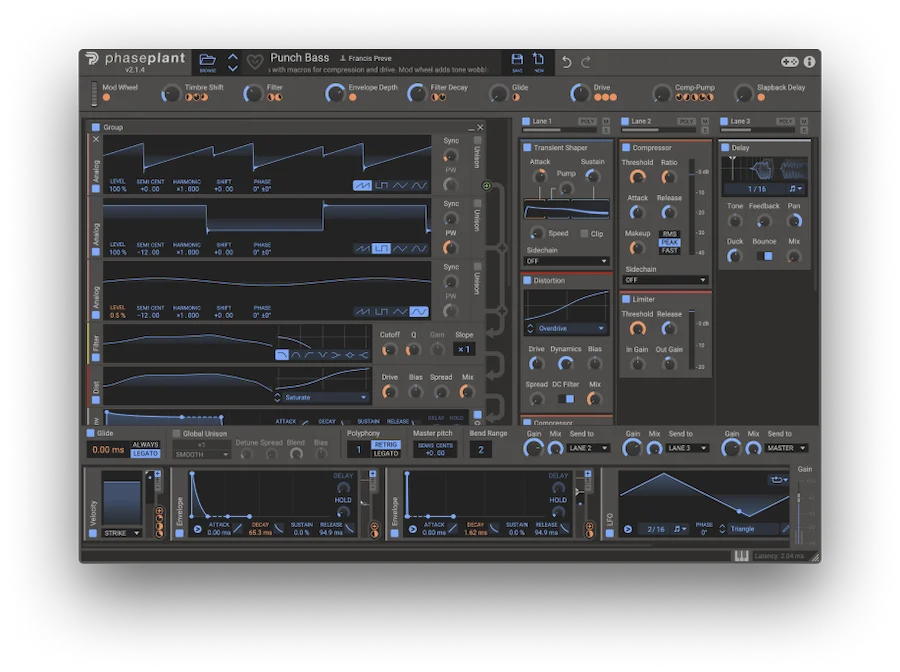Click the redo arrow
The width and height of the screenshot is (900, 672).
(x=586, y=62)
